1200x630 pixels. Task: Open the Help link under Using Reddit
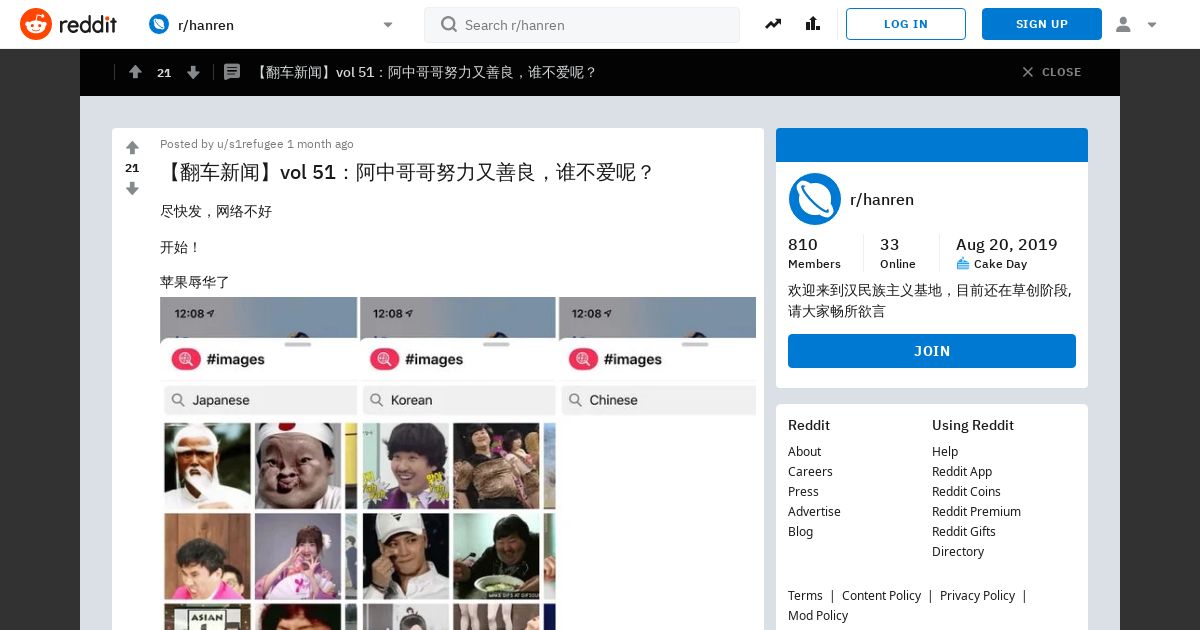[x=945, y=451]
